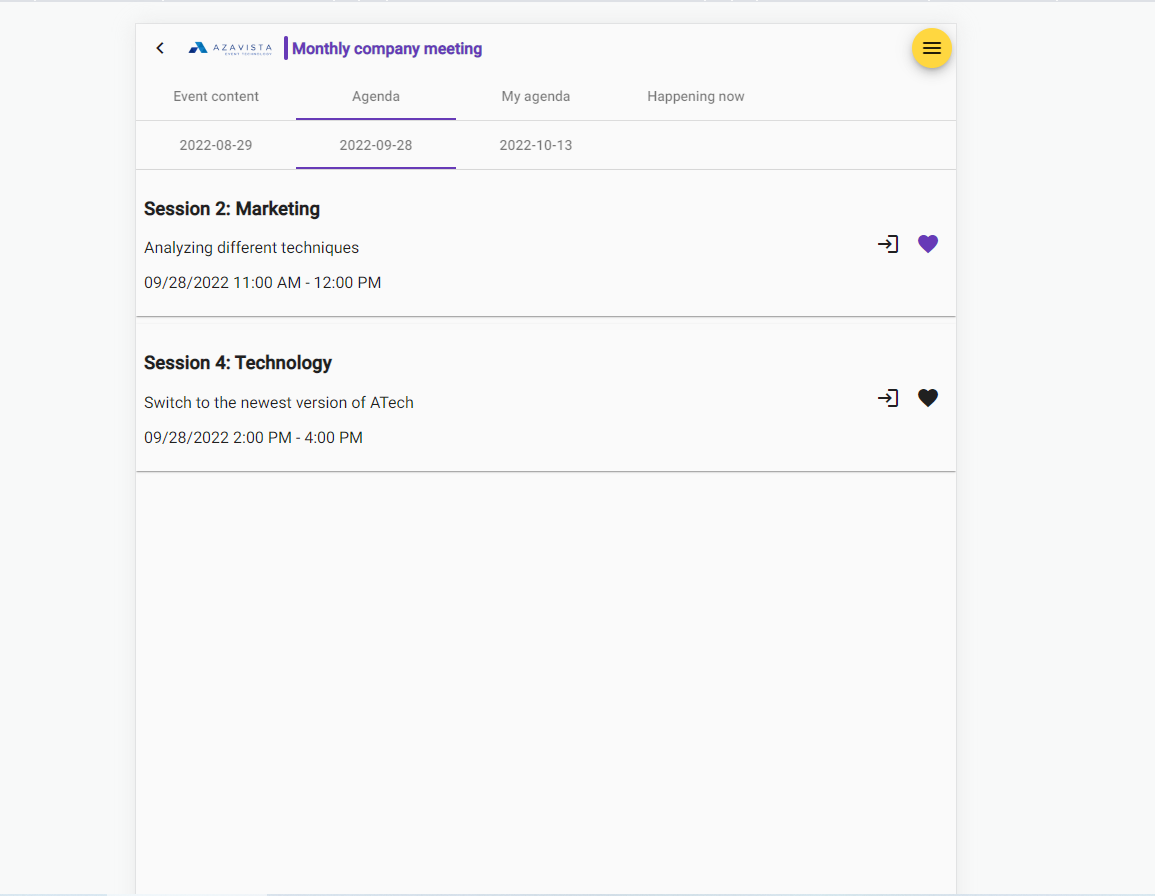
Task: Select the 2022-09-28 date tab
Action: click(x=376, y=145)
